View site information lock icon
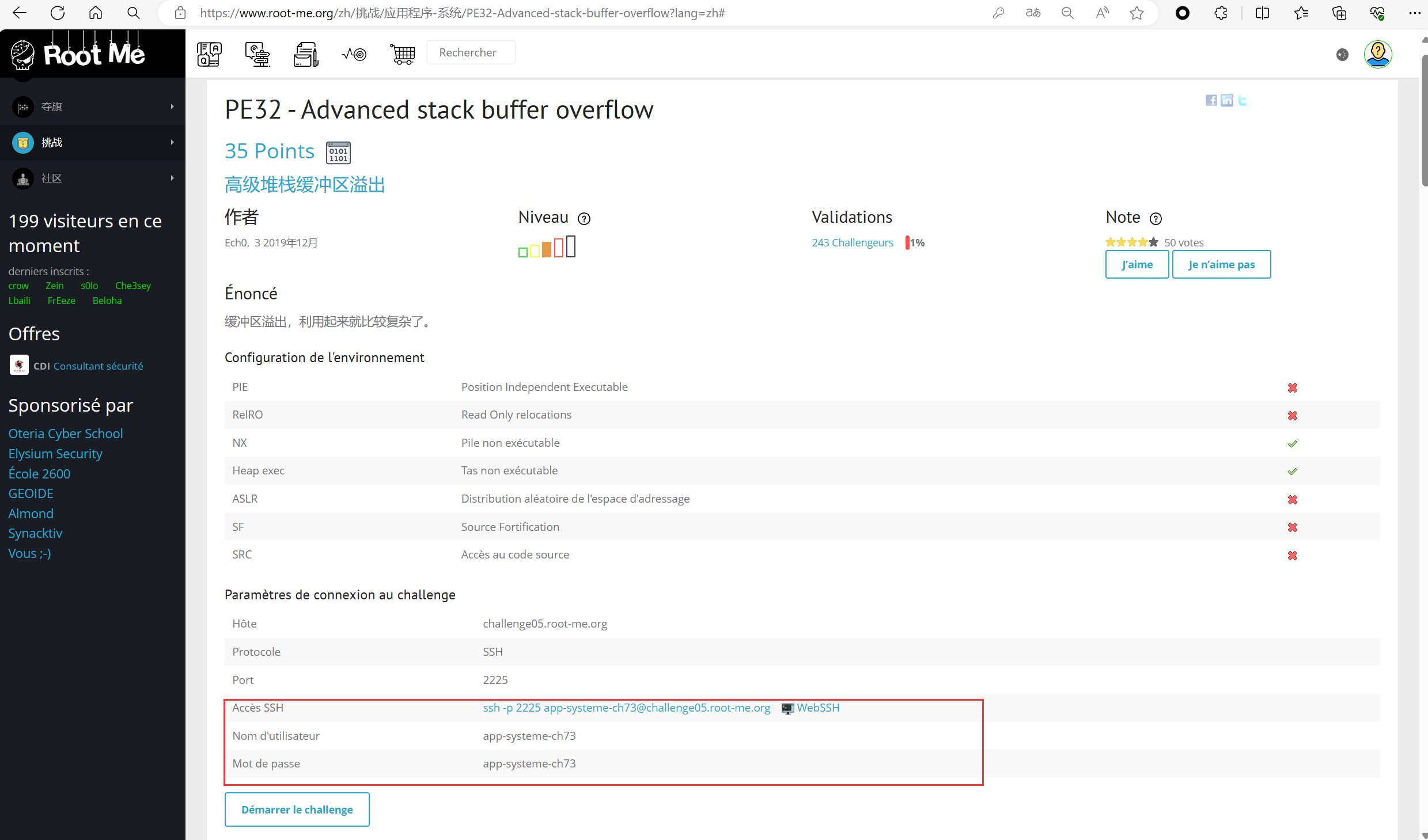Viewport: 1428px width, 840px height. (180, 13)
